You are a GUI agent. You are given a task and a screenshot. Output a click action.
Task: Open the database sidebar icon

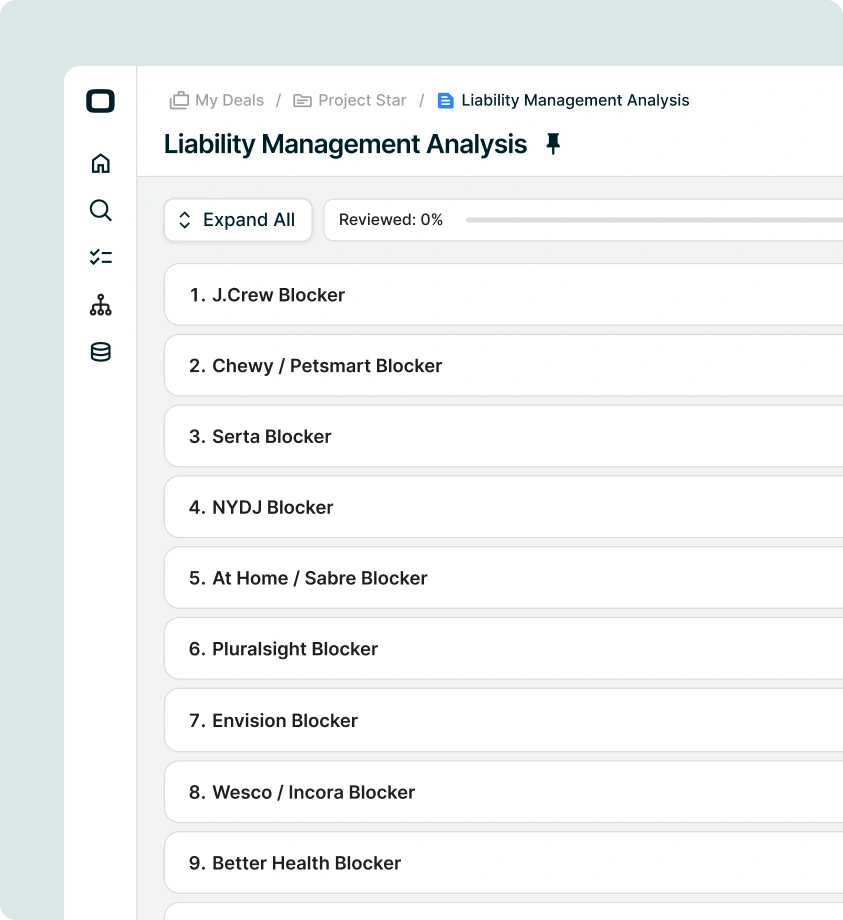coord(100,352)
